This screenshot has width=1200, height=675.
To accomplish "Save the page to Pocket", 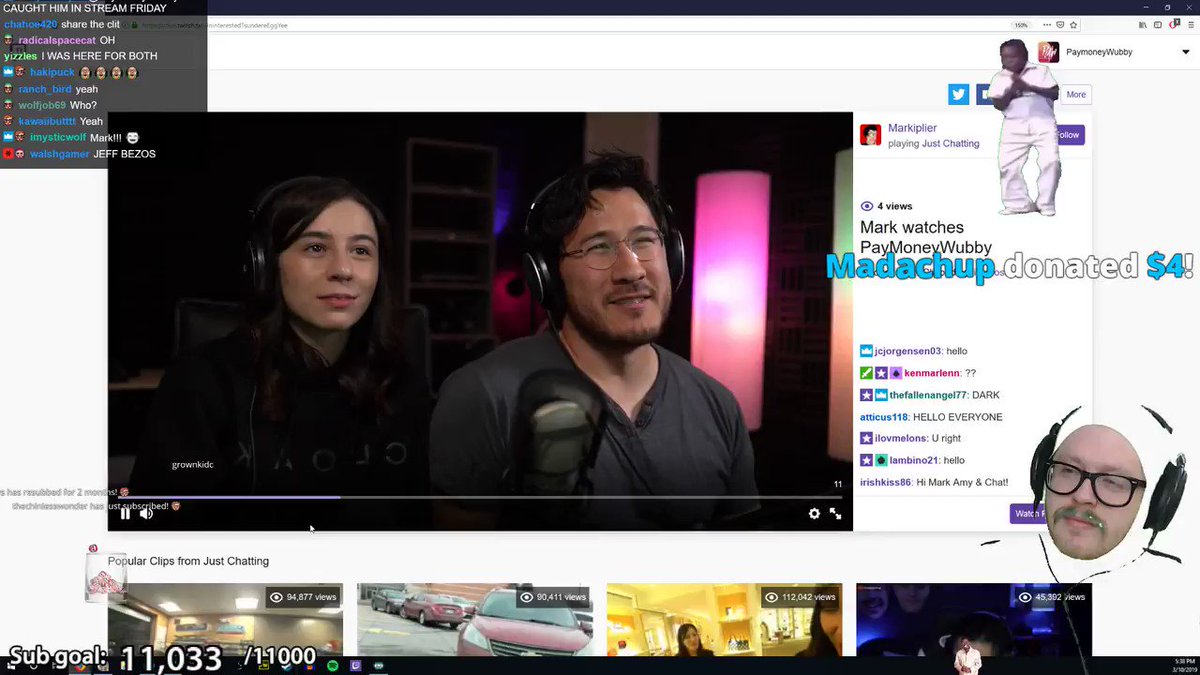I will click(x=1060, y=25).
